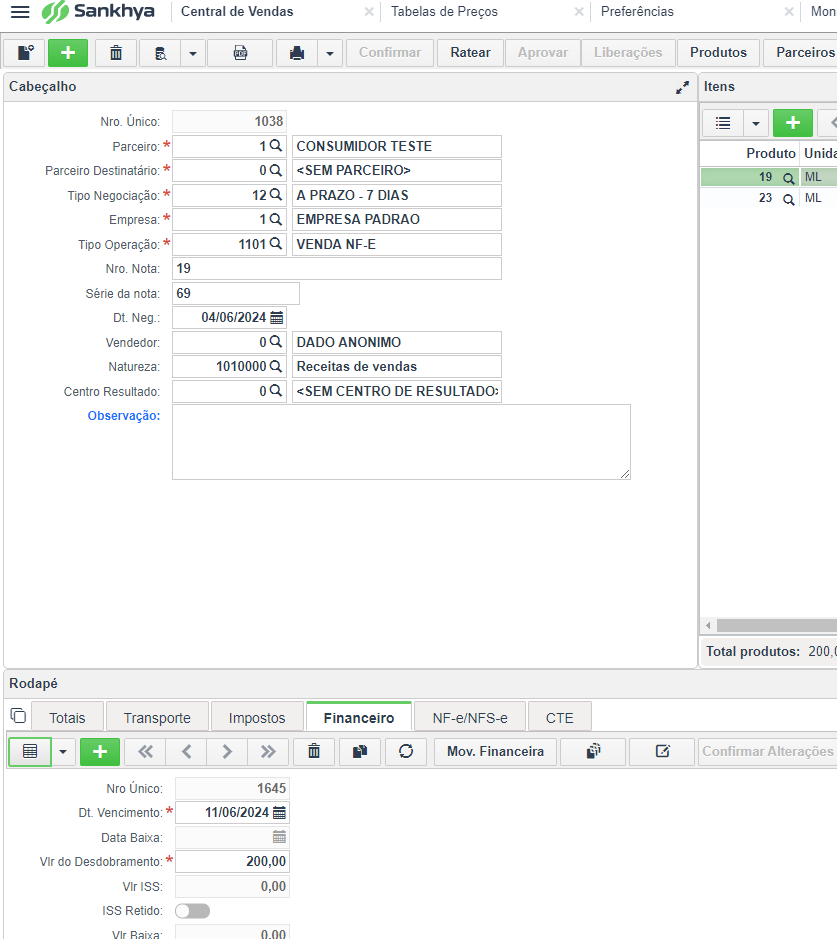Click the printer icon in top toolbar
Viewport: 837px width, 939px height.
(x=297, y=53)
